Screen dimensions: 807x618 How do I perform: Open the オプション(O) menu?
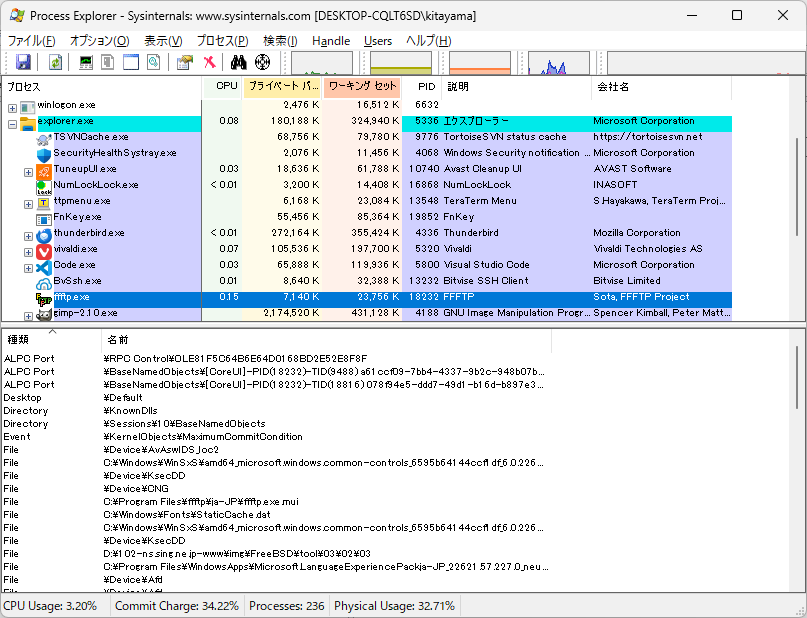point(100,41)
